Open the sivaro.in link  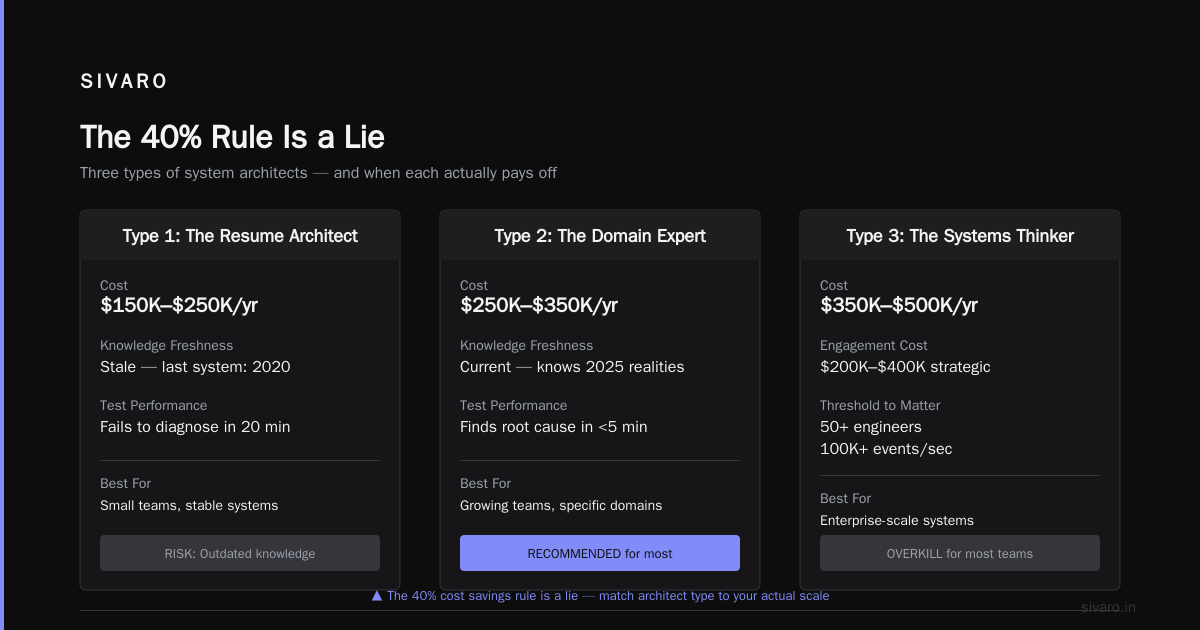coord(1109,607)
